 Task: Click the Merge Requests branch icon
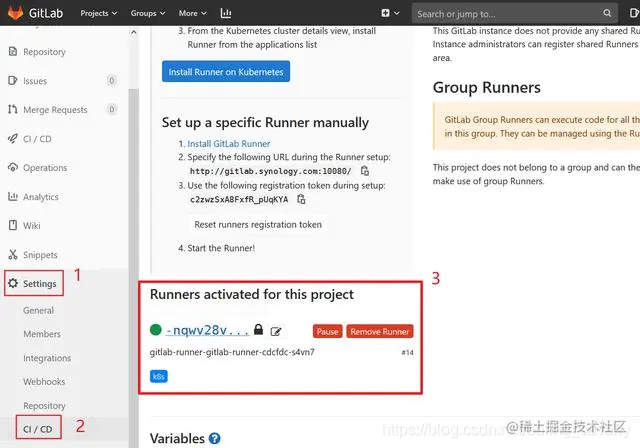[x=13, y=109]
